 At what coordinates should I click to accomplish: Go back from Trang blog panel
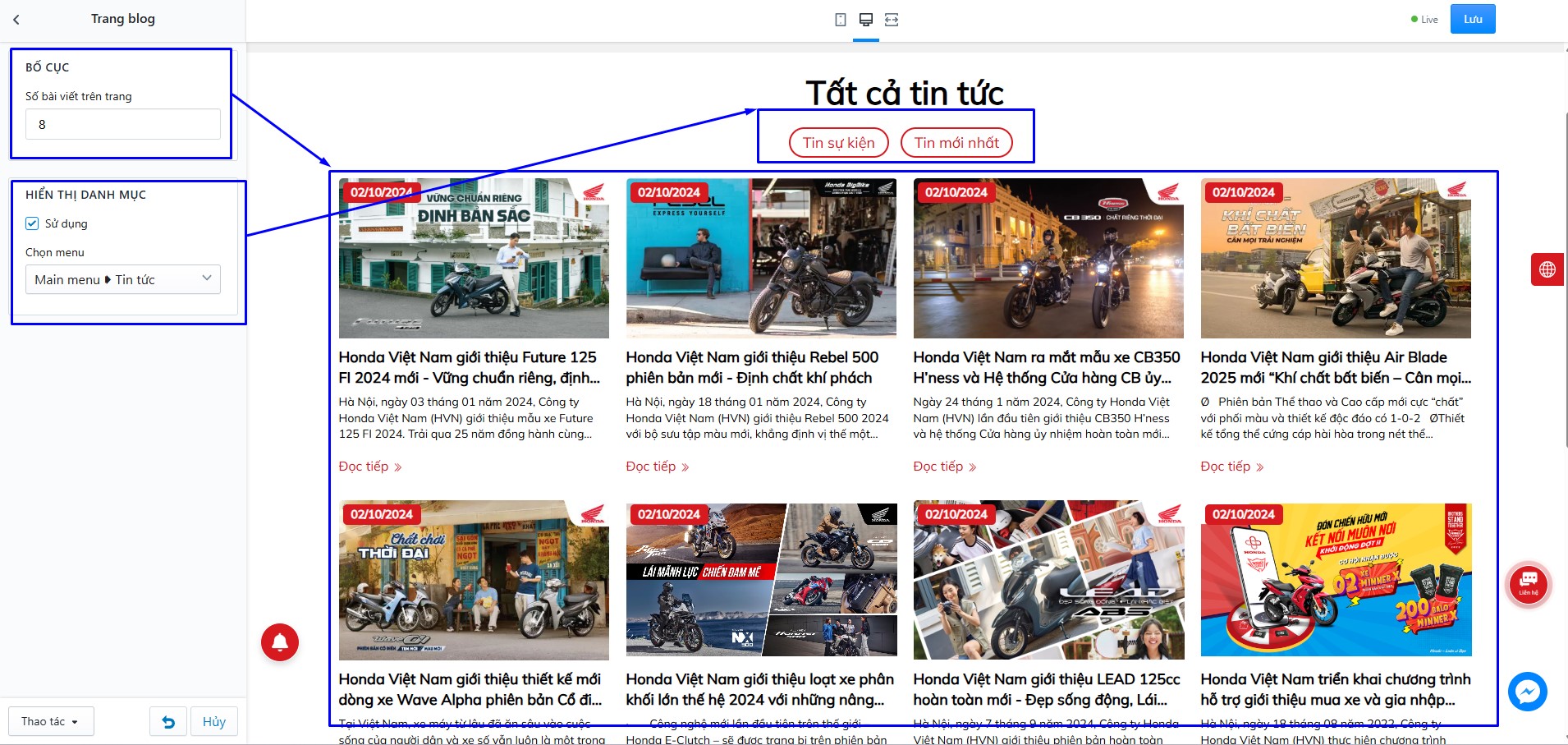(x=16, y=19)
